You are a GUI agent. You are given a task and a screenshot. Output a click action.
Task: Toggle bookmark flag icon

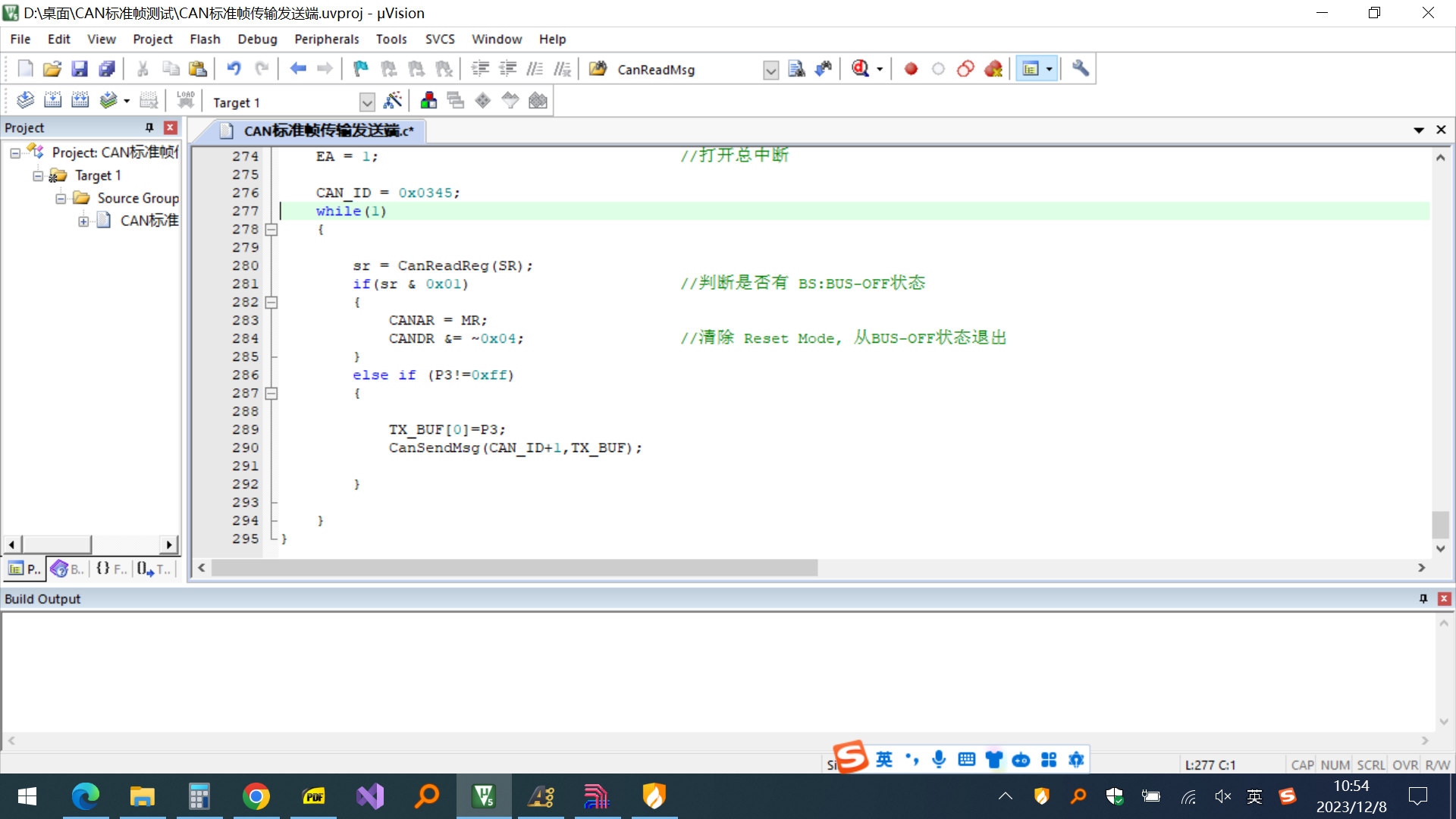pos(360,69)
